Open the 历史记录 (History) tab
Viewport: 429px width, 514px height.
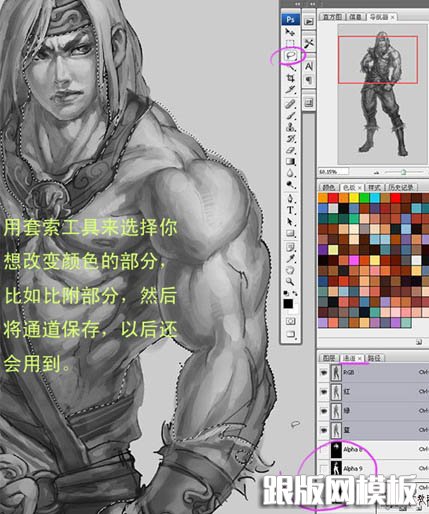pyautogui.click(x=401, y=187)
